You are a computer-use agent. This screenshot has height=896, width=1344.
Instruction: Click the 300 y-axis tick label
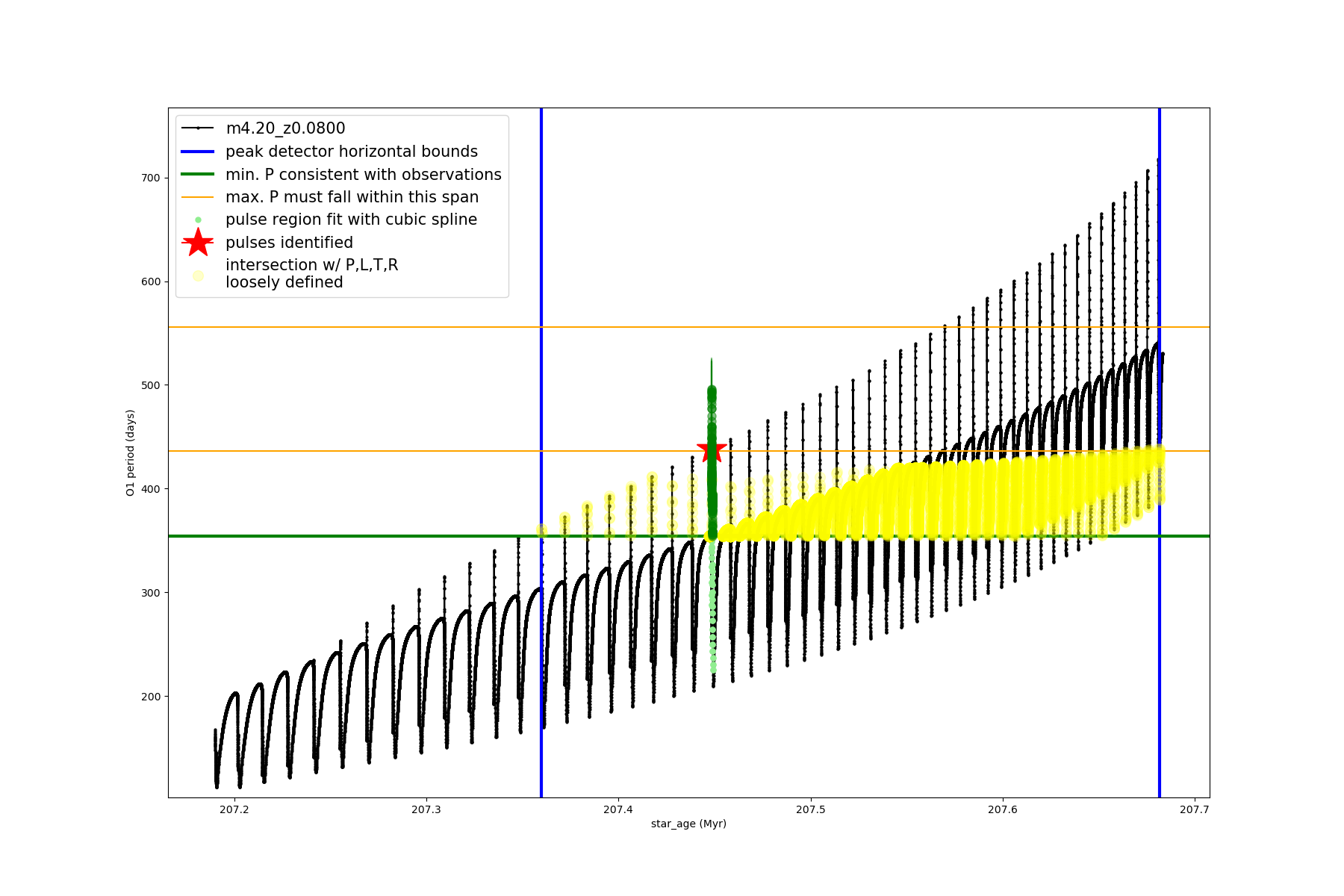point(151,593)
